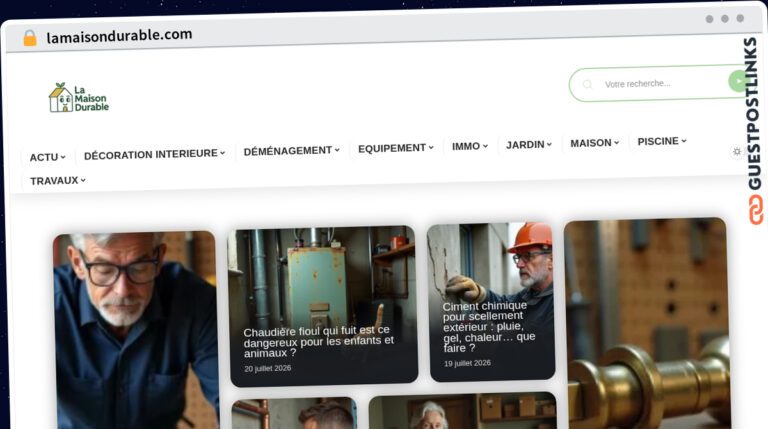768x429 pixels.
Task: Click the Votre recherche search field
Action: pos(658,84)
